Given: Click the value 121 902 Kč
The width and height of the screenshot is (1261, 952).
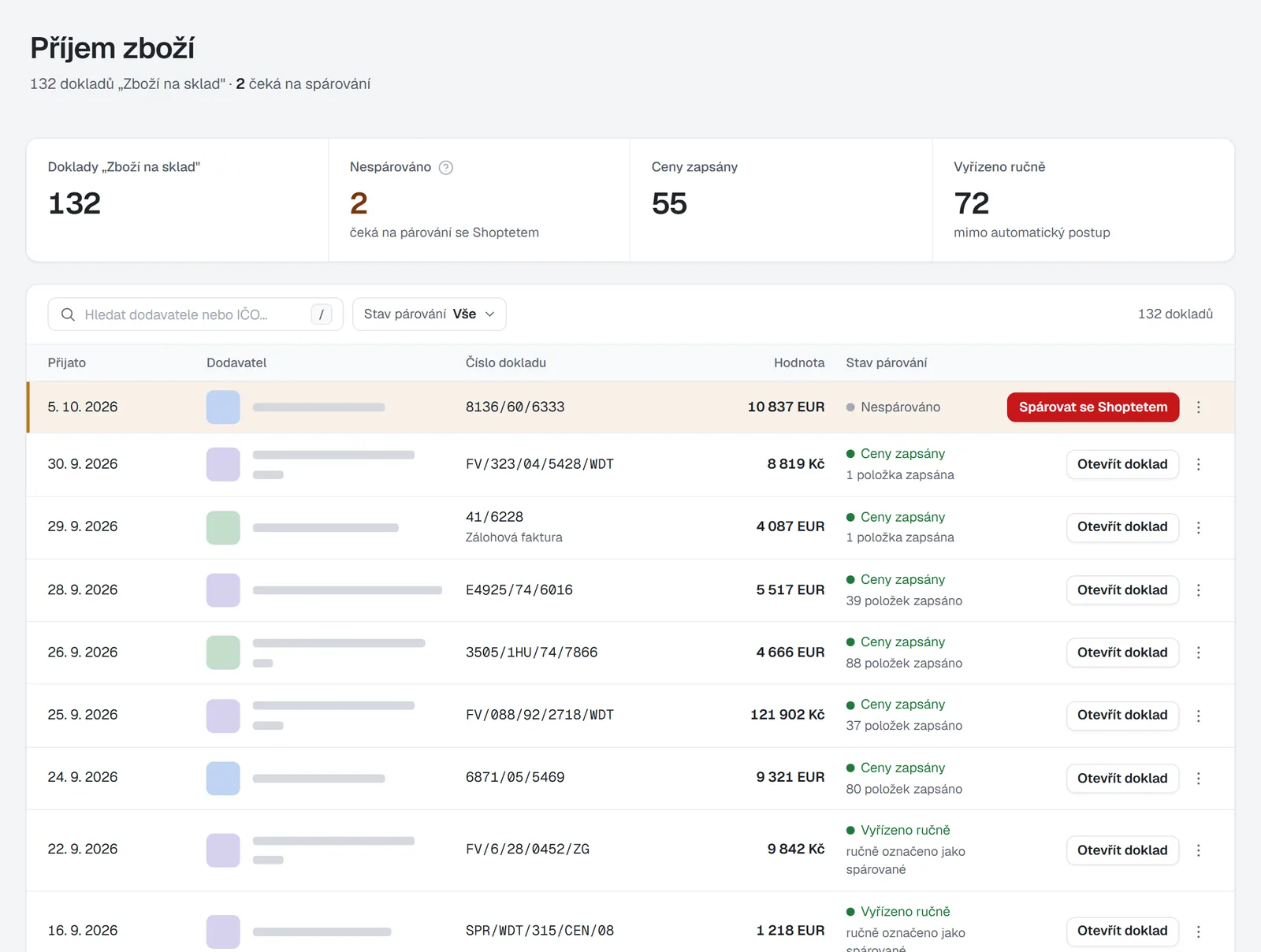Looking at the screenshot, I should pos(787,715).
